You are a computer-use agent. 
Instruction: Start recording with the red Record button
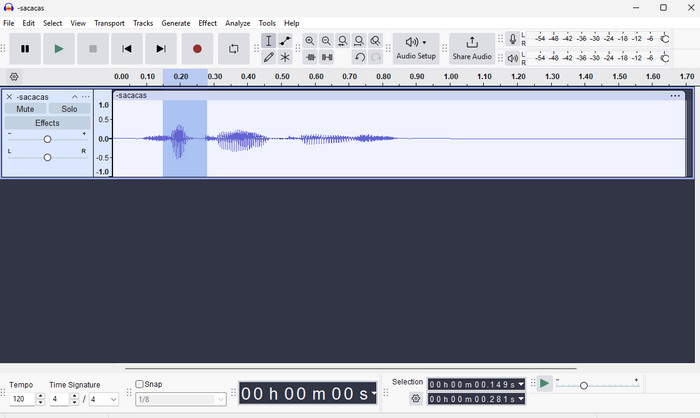point(197,49)
